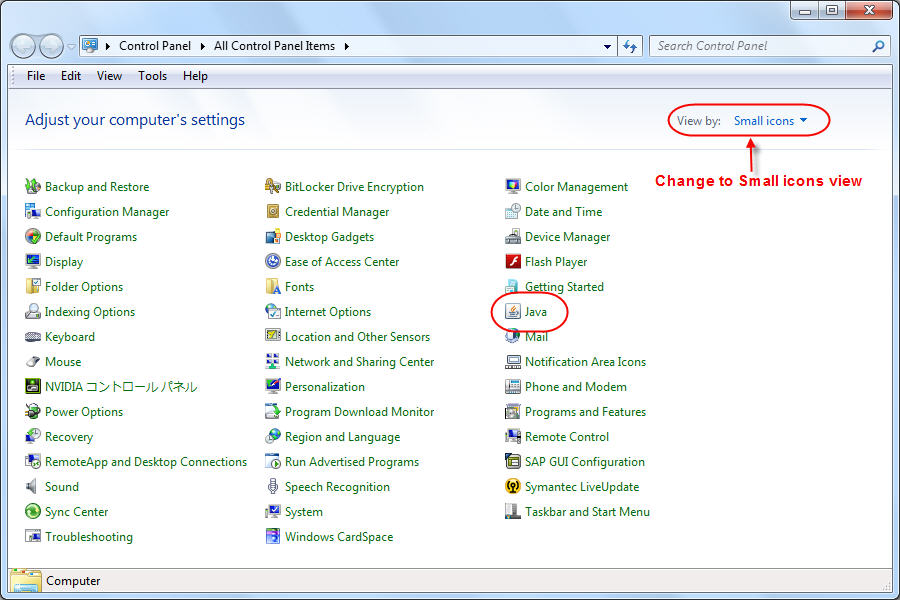Click the Folder Options icon

pyautogui.click(x=33, y=286)
